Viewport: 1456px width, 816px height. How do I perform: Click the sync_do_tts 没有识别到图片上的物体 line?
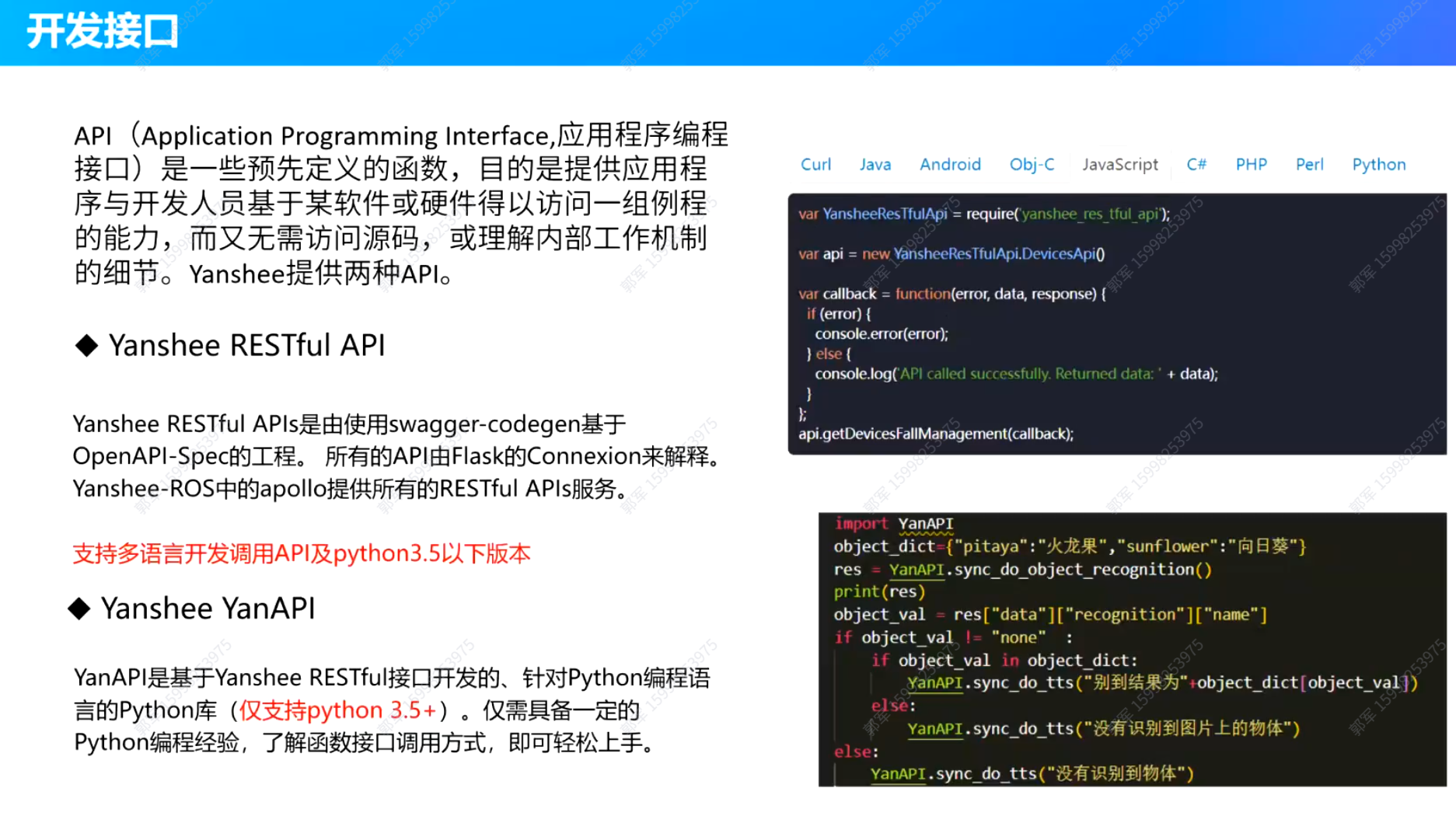[1103, 729]
